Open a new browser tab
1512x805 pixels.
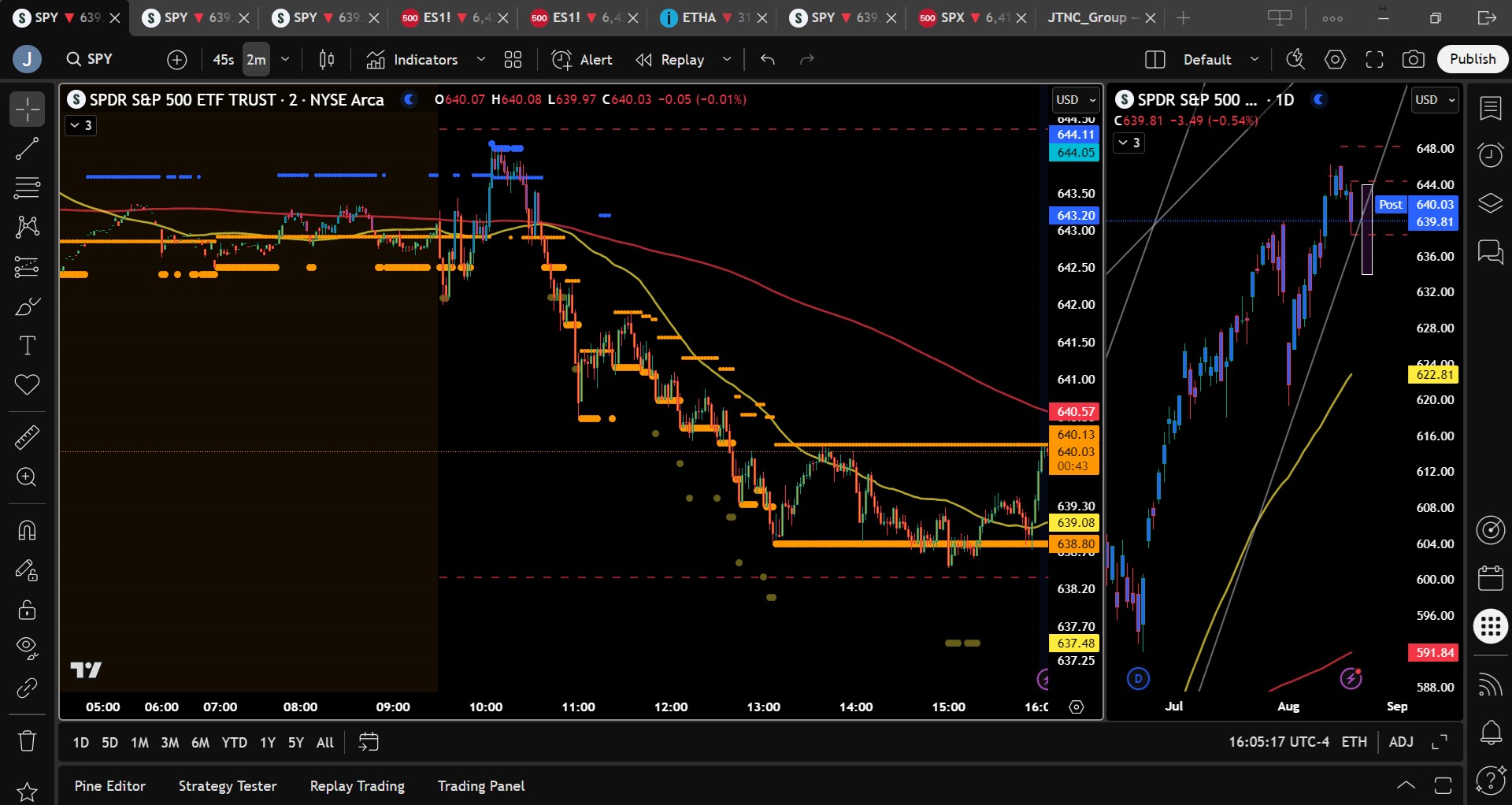[x=1183, y=17]
